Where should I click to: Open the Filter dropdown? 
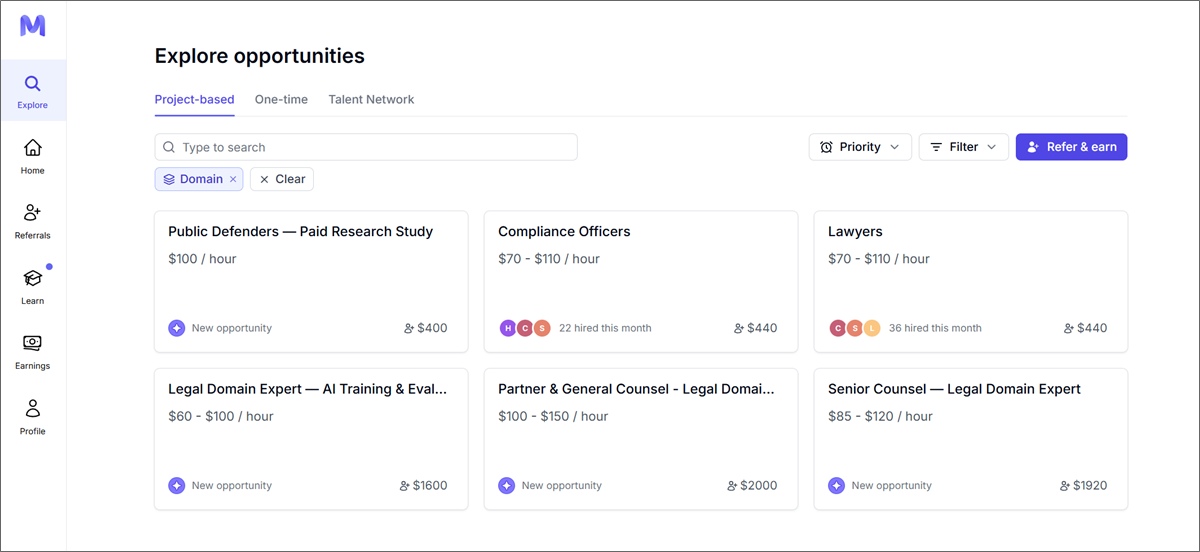pyautogui.click(x=964, y=147)
